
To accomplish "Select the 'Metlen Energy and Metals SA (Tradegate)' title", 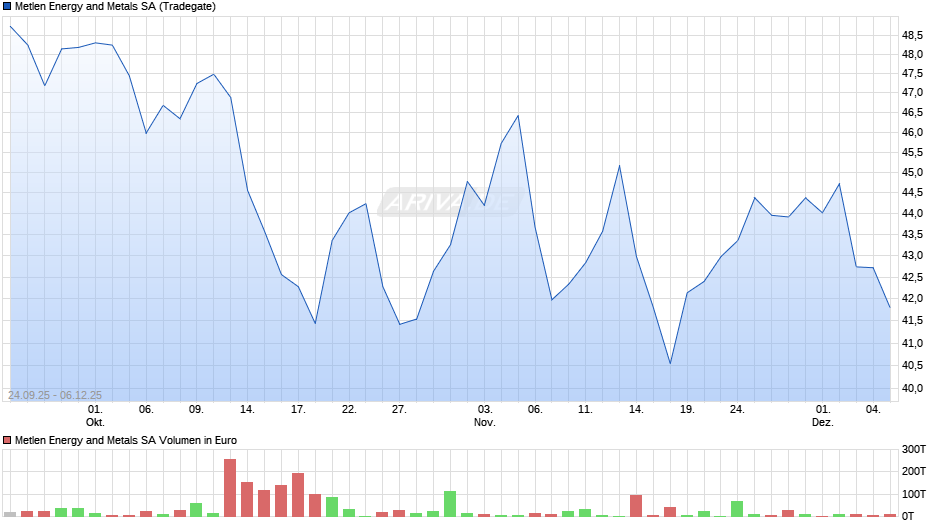I will [115, 7].
